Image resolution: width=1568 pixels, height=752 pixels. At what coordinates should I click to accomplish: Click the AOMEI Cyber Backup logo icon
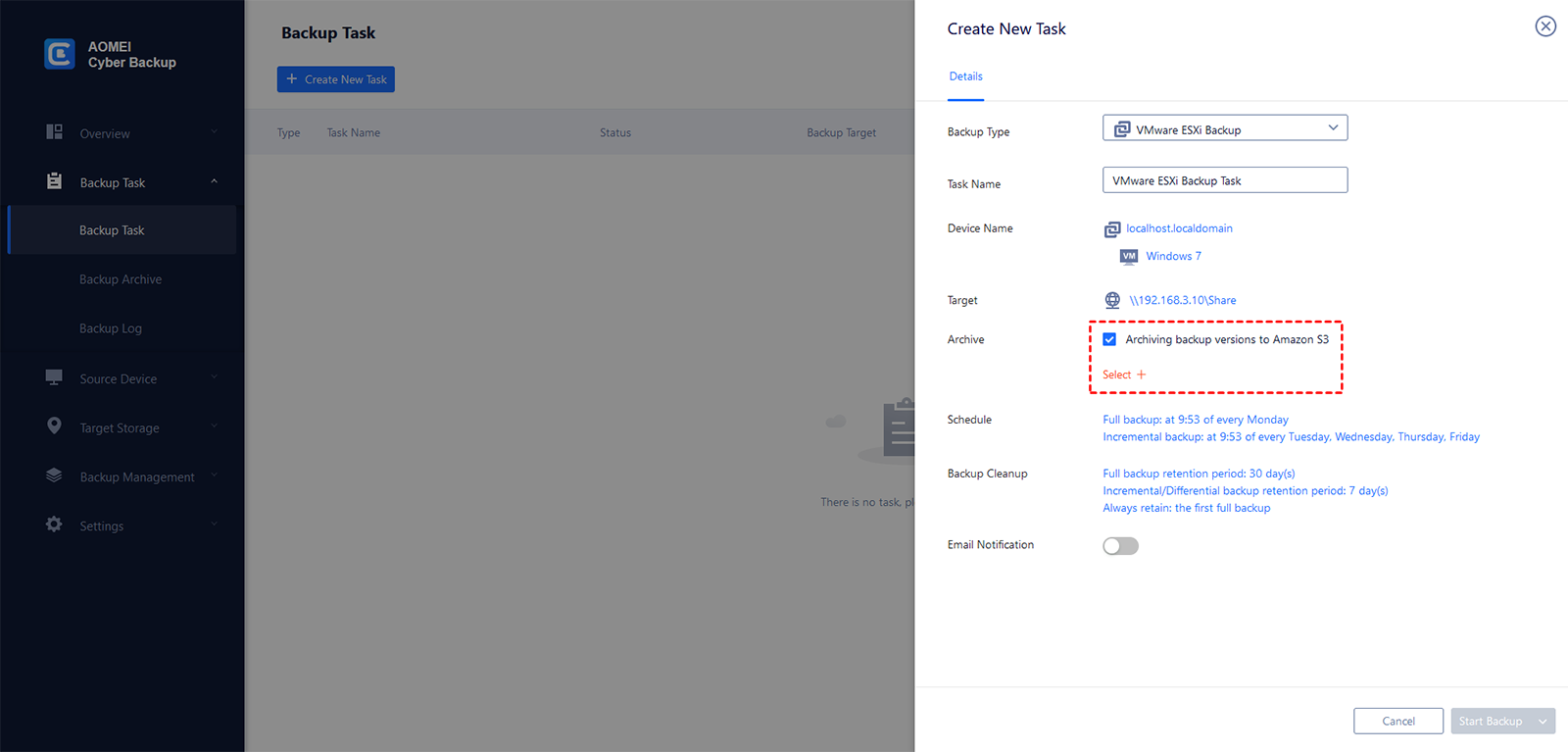pos(60,54)
